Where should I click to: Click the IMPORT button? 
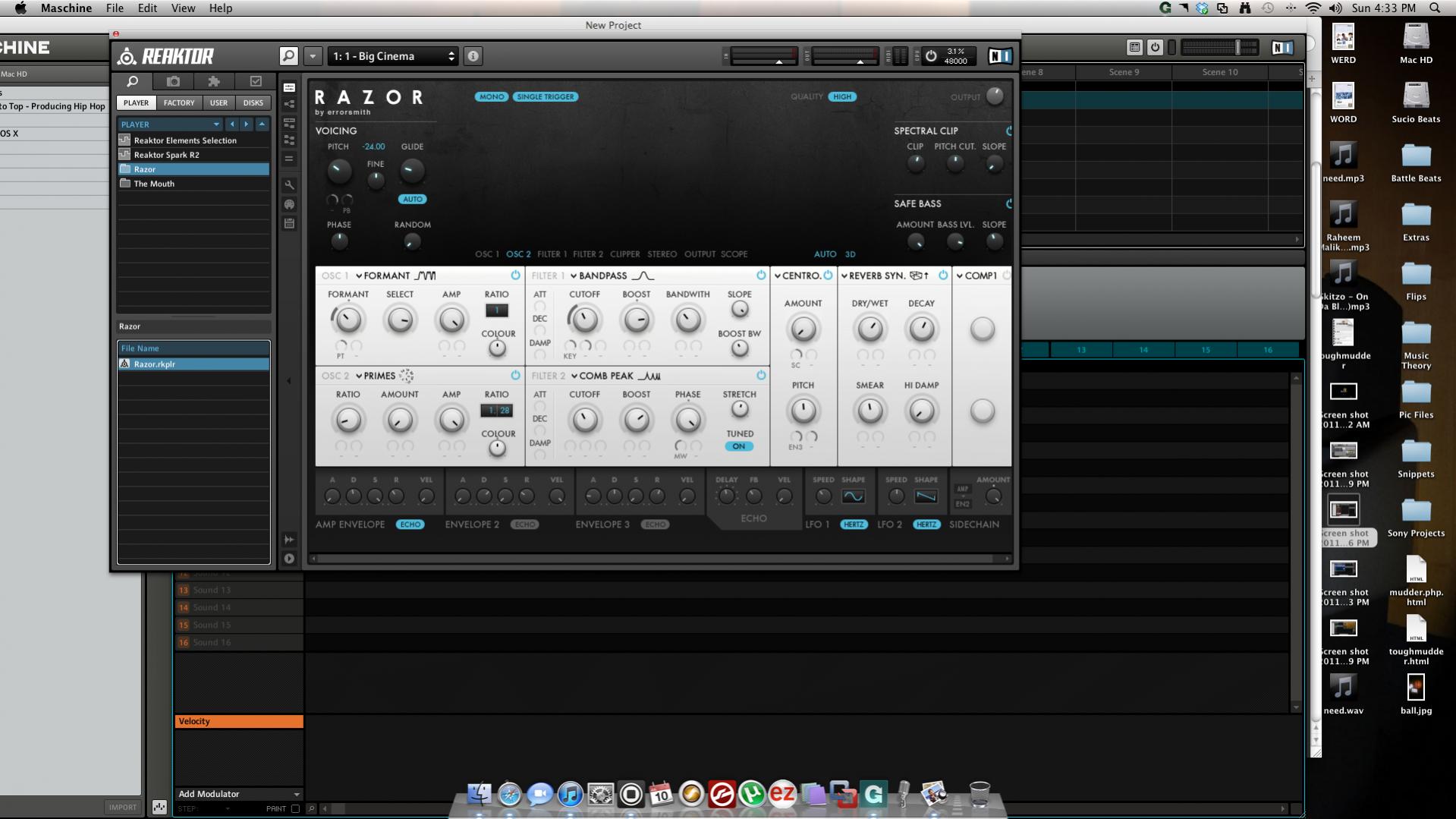122,808
